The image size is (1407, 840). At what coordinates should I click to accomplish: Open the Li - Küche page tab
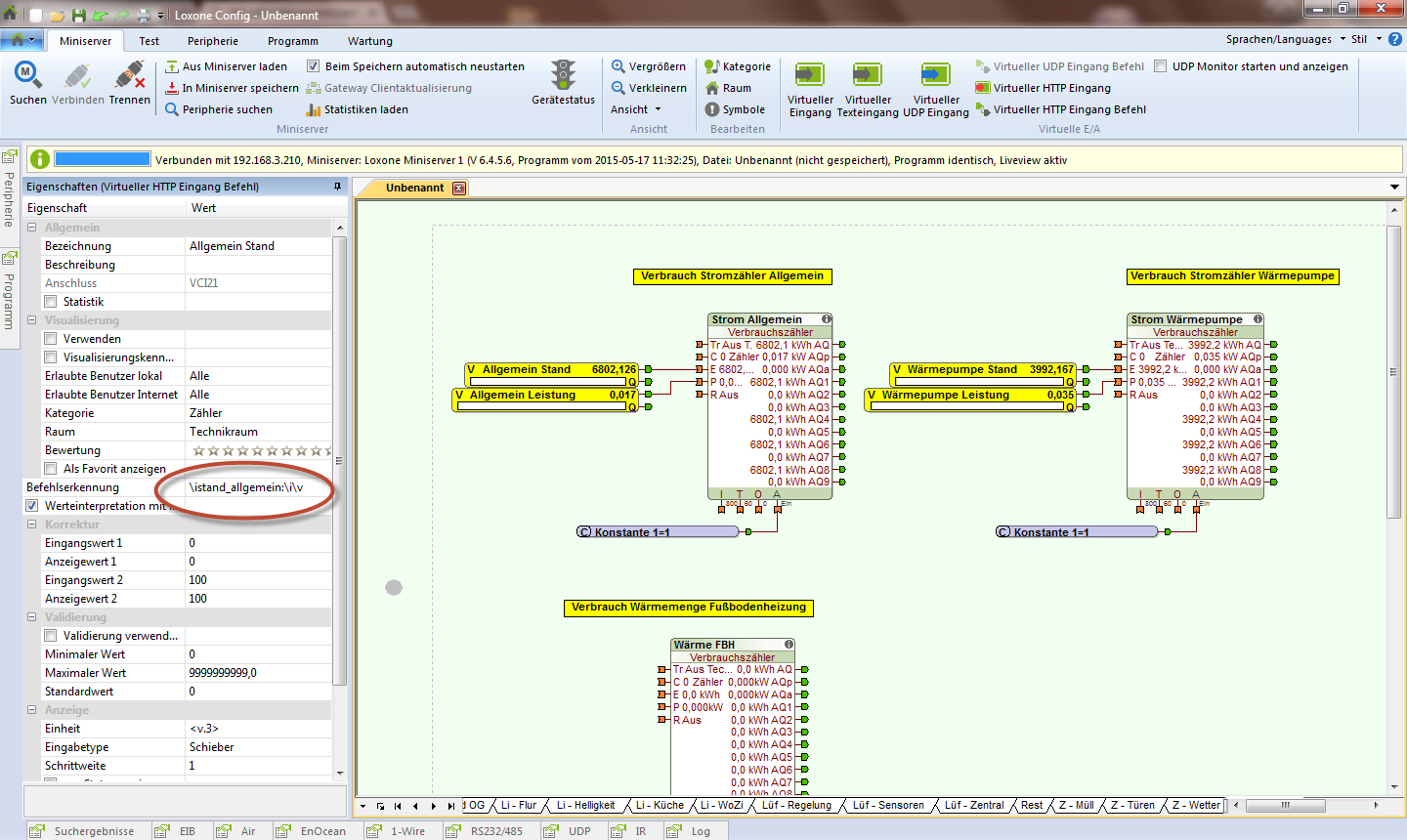coord(660,805)
